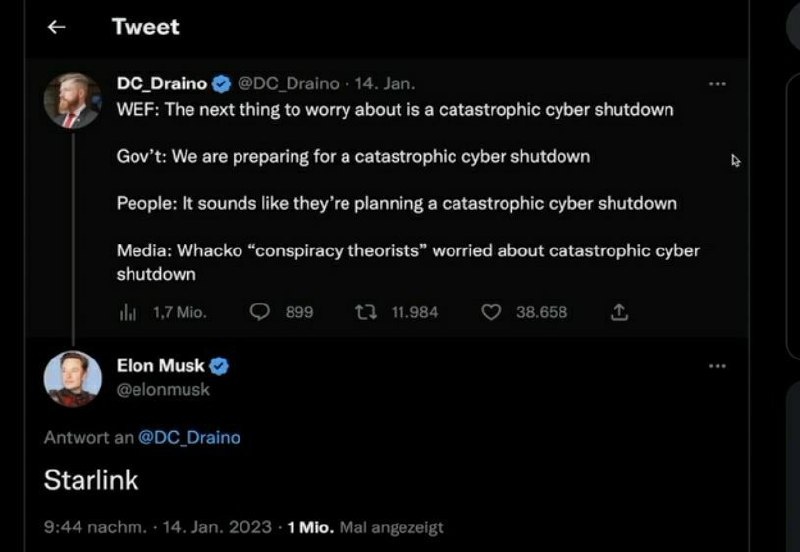Open Elon Musk's profile picture
800x552 pixels.
click(x=72, y=379)
